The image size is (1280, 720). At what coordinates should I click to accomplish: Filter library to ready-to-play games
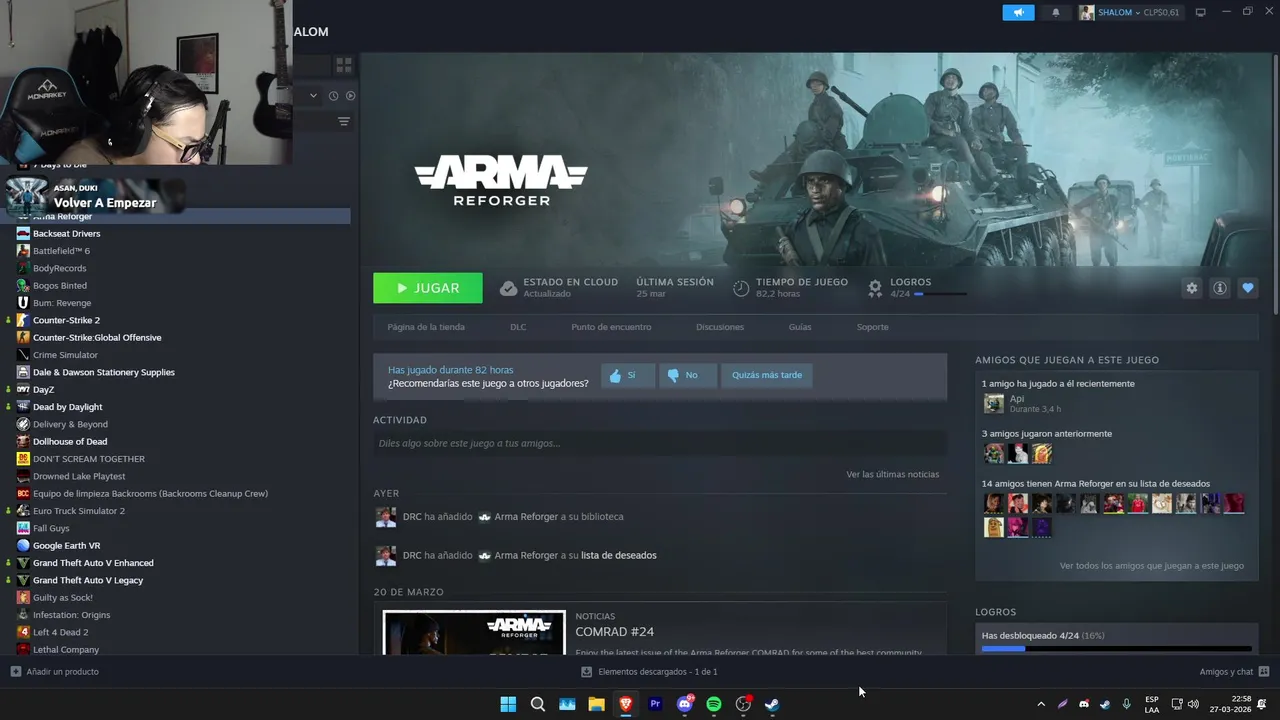click(x=350, y=96)
